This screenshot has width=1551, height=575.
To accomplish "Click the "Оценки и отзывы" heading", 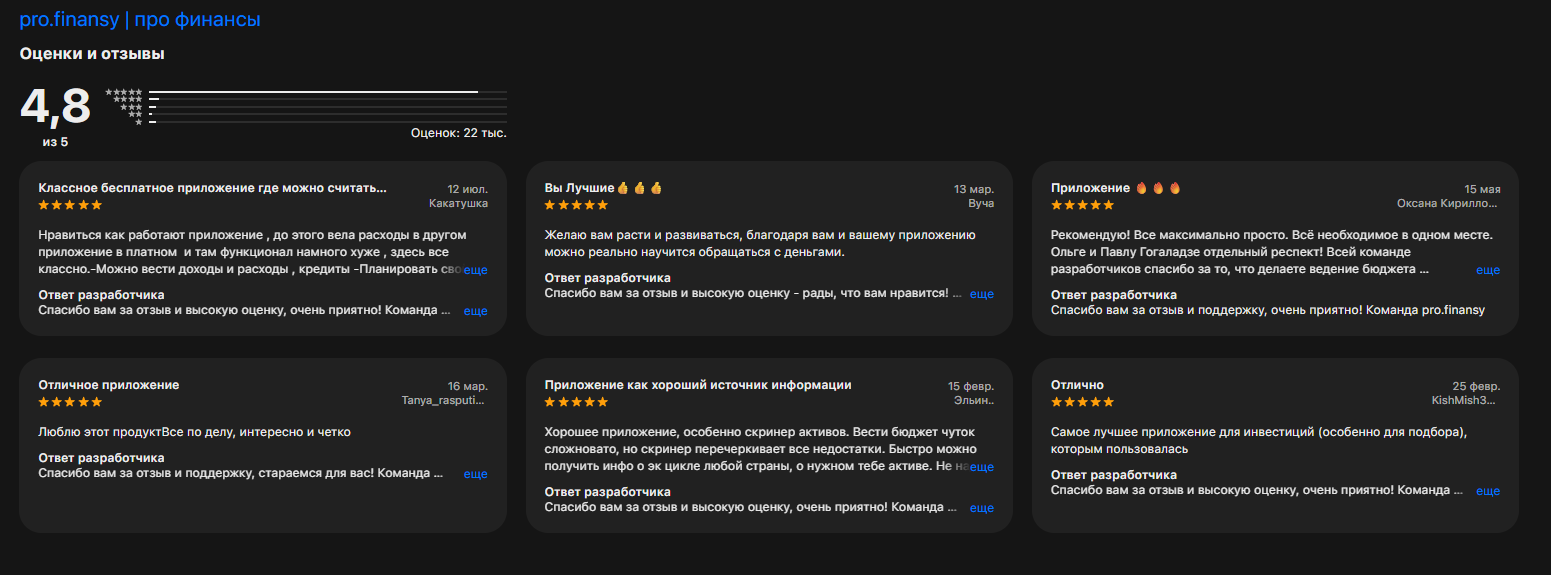I will (92, 54).
